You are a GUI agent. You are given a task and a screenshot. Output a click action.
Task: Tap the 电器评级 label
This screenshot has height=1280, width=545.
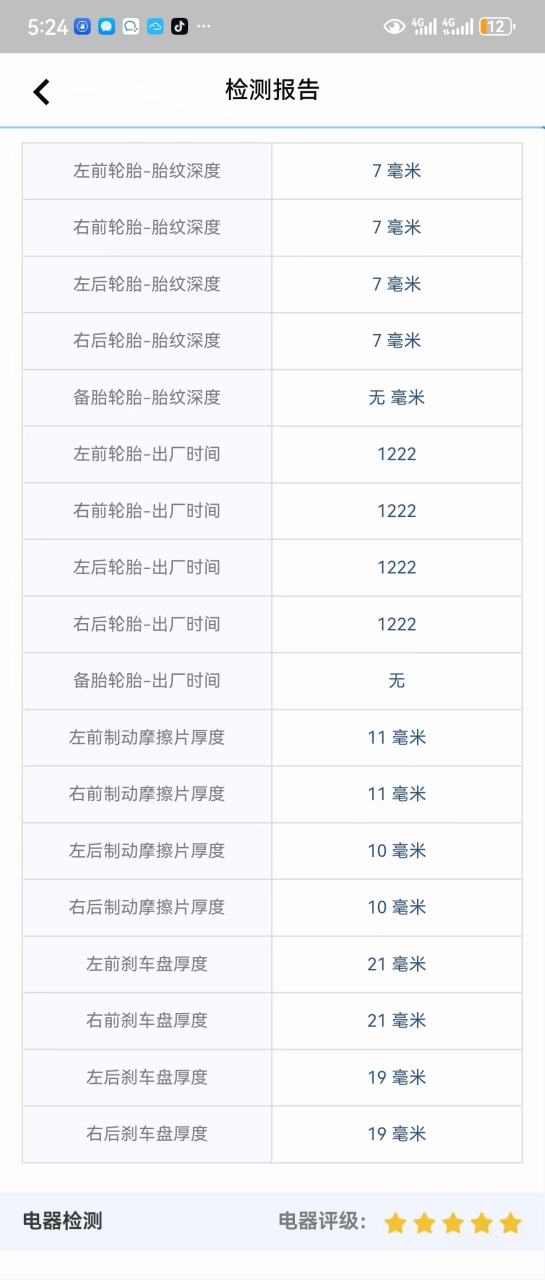322,1221
